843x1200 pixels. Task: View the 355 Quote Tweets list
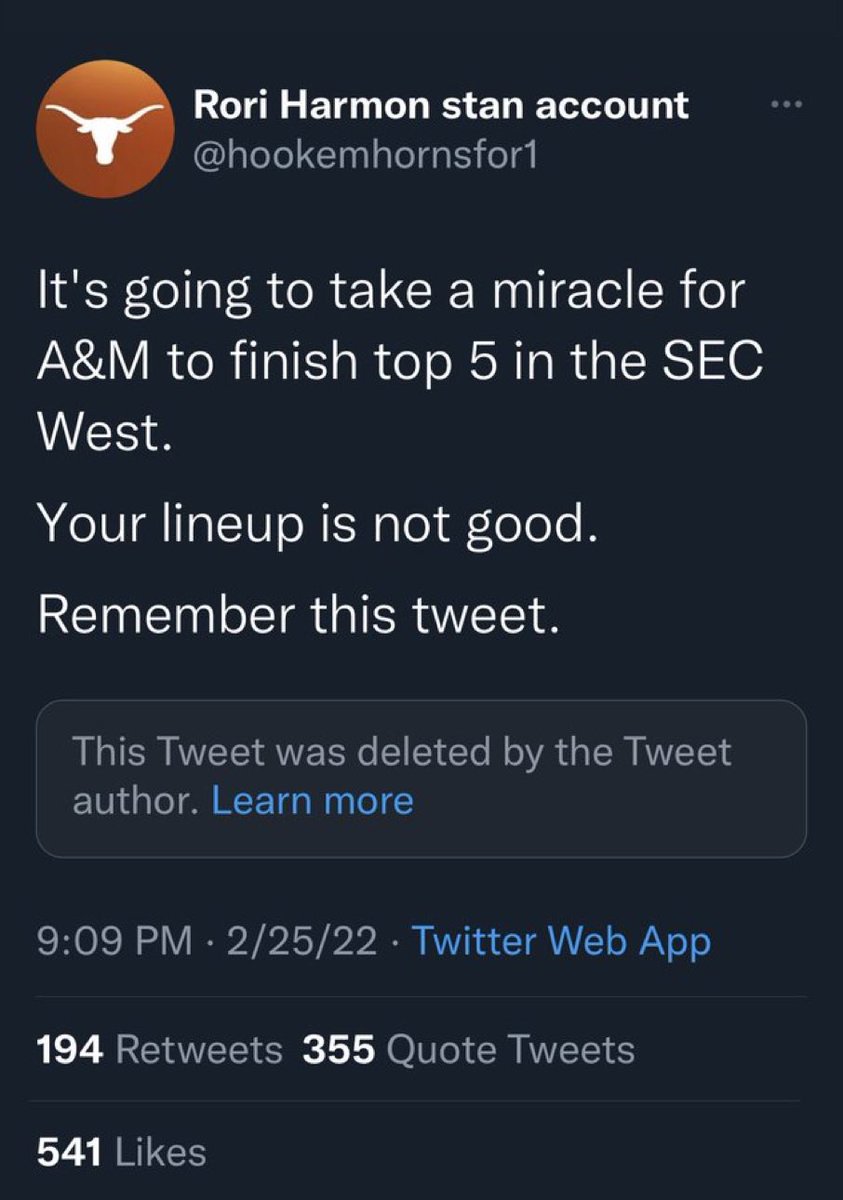coord(468,1050)
